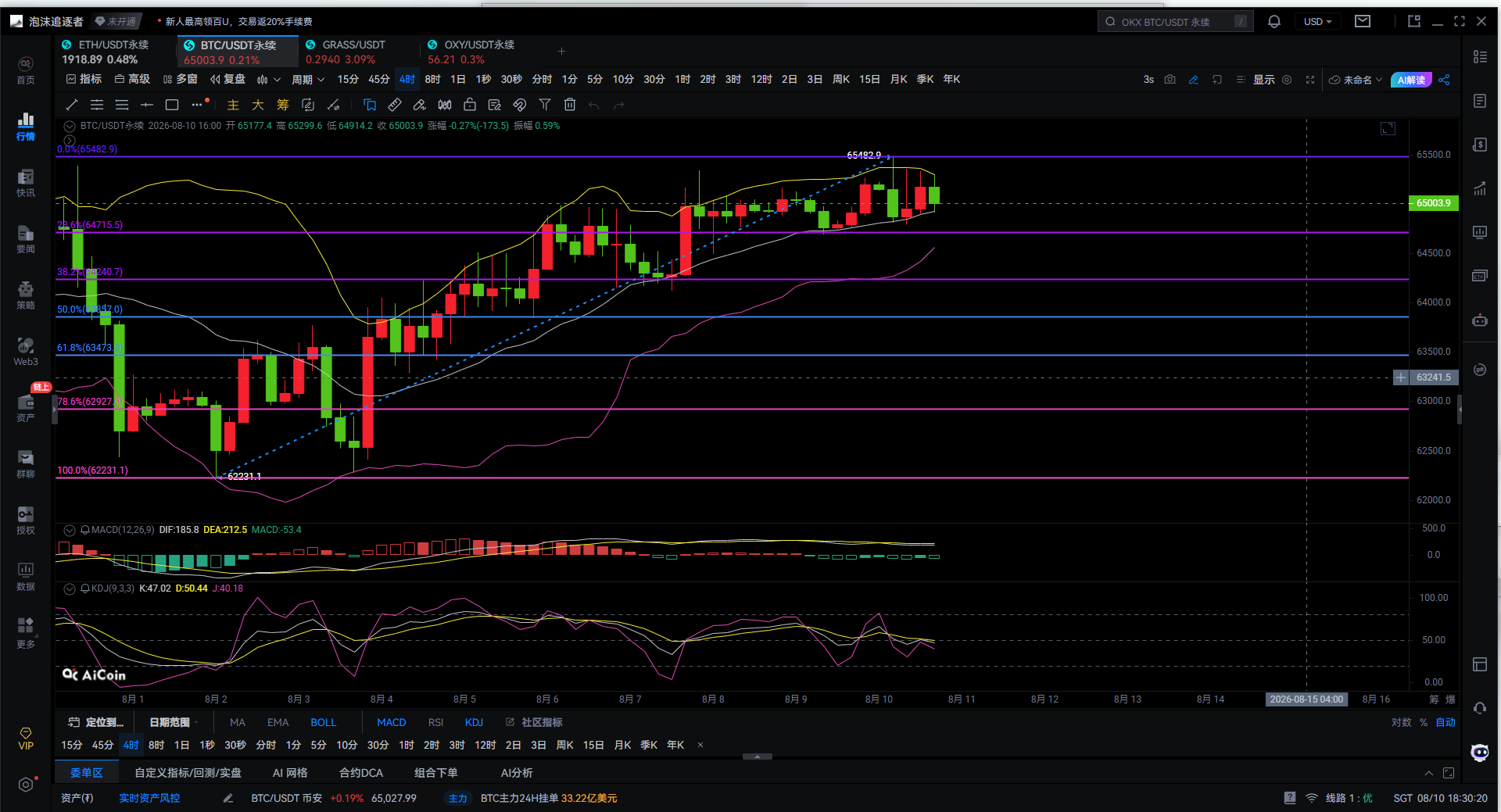The width and height of the screenshot is (1501, 812).
Task: Click the lock drawings icon
Action: [470, 105]
